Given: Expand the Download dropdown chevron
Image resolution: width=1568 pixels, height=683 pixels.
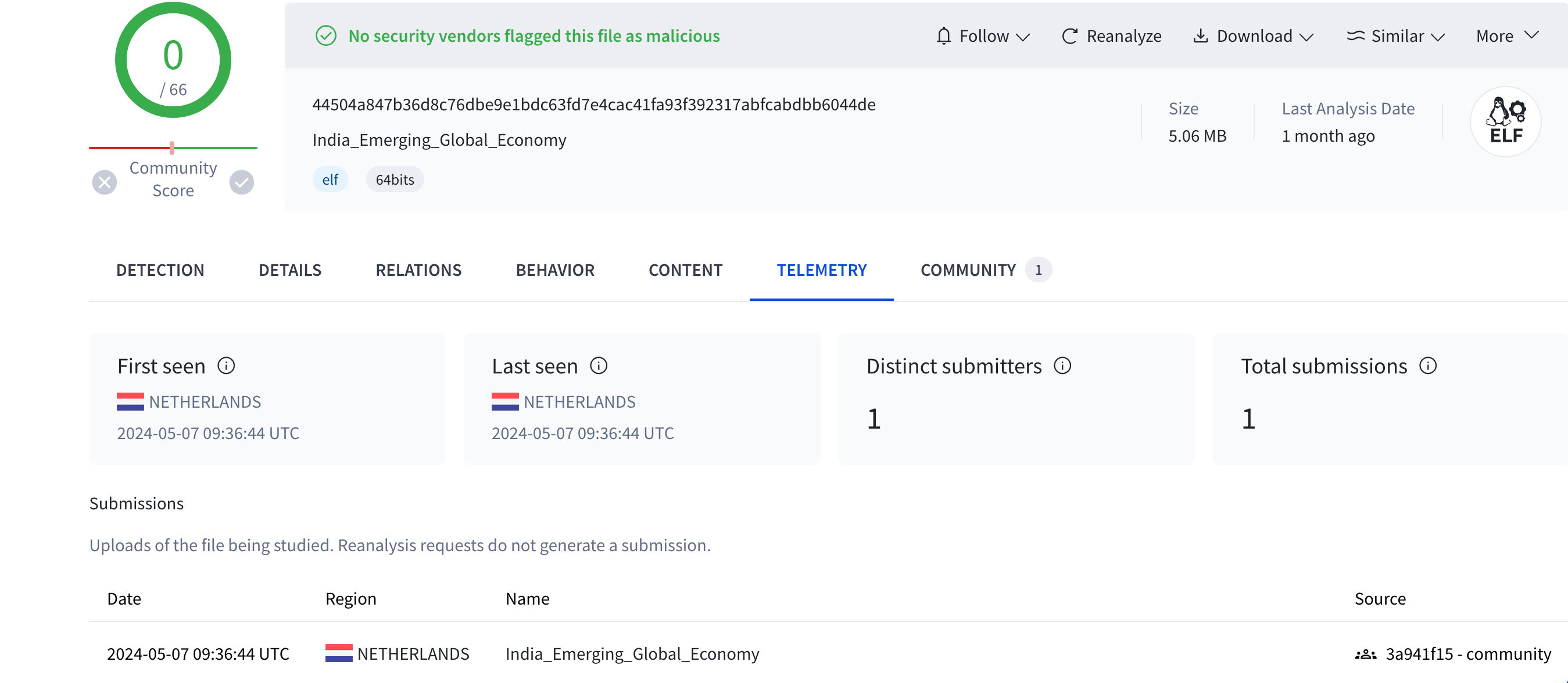Looking at the screenshot, I should (x=1306, y=37).
